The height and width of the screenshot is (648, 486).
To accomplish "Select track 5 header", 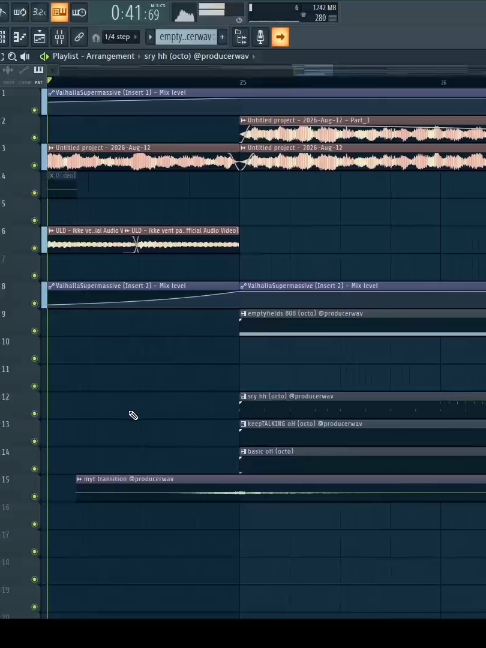I will point(20,212).
